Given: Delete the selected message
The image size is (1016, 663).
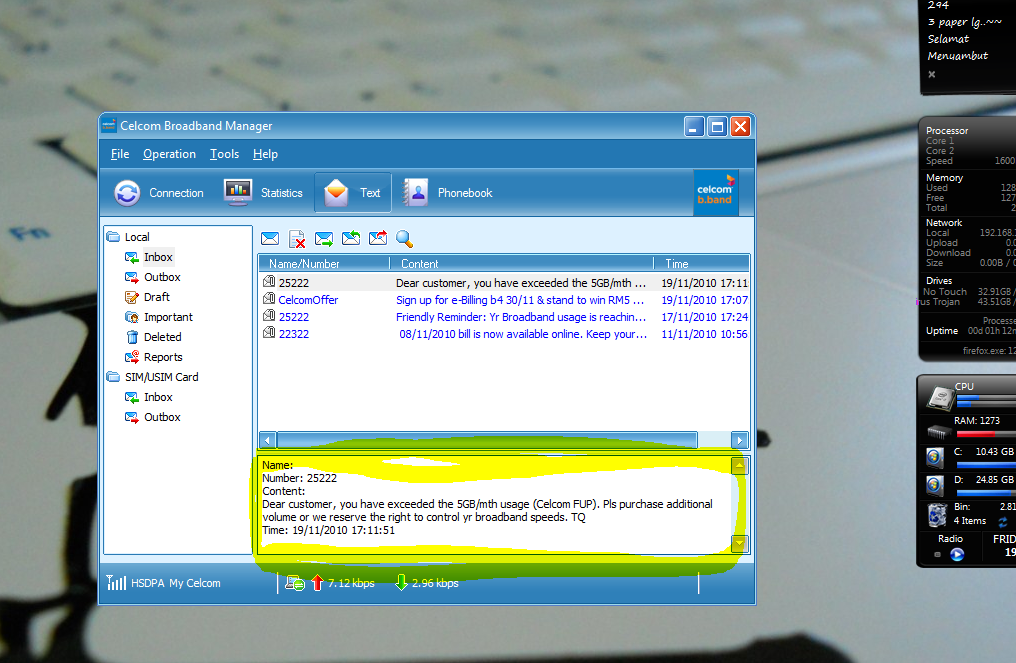Looking at the screenshot, I should coord(297,238).
